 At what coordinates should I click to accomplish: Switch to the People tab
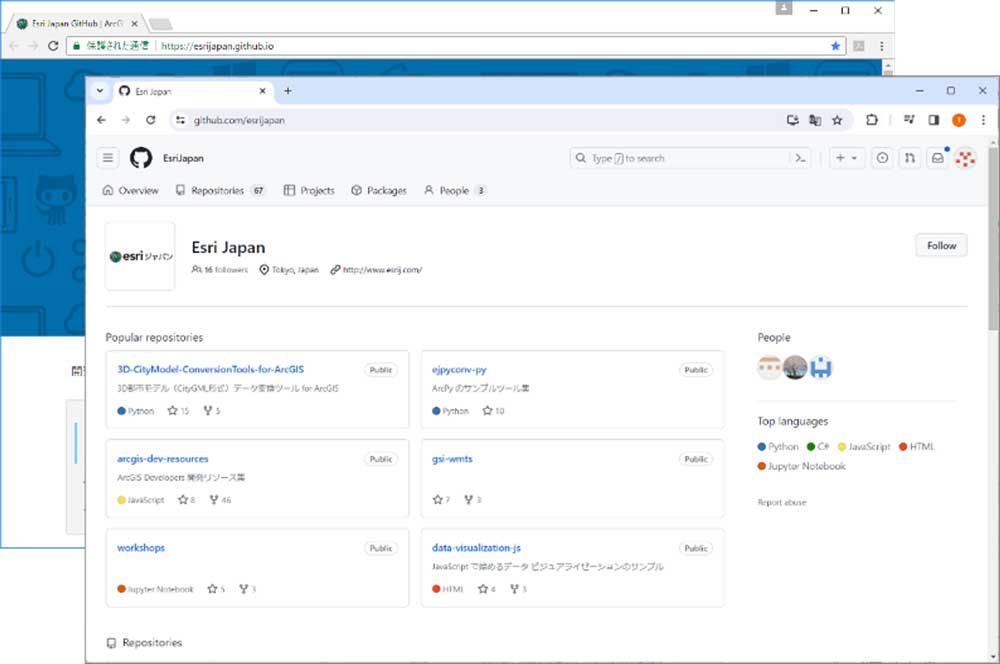453,190
